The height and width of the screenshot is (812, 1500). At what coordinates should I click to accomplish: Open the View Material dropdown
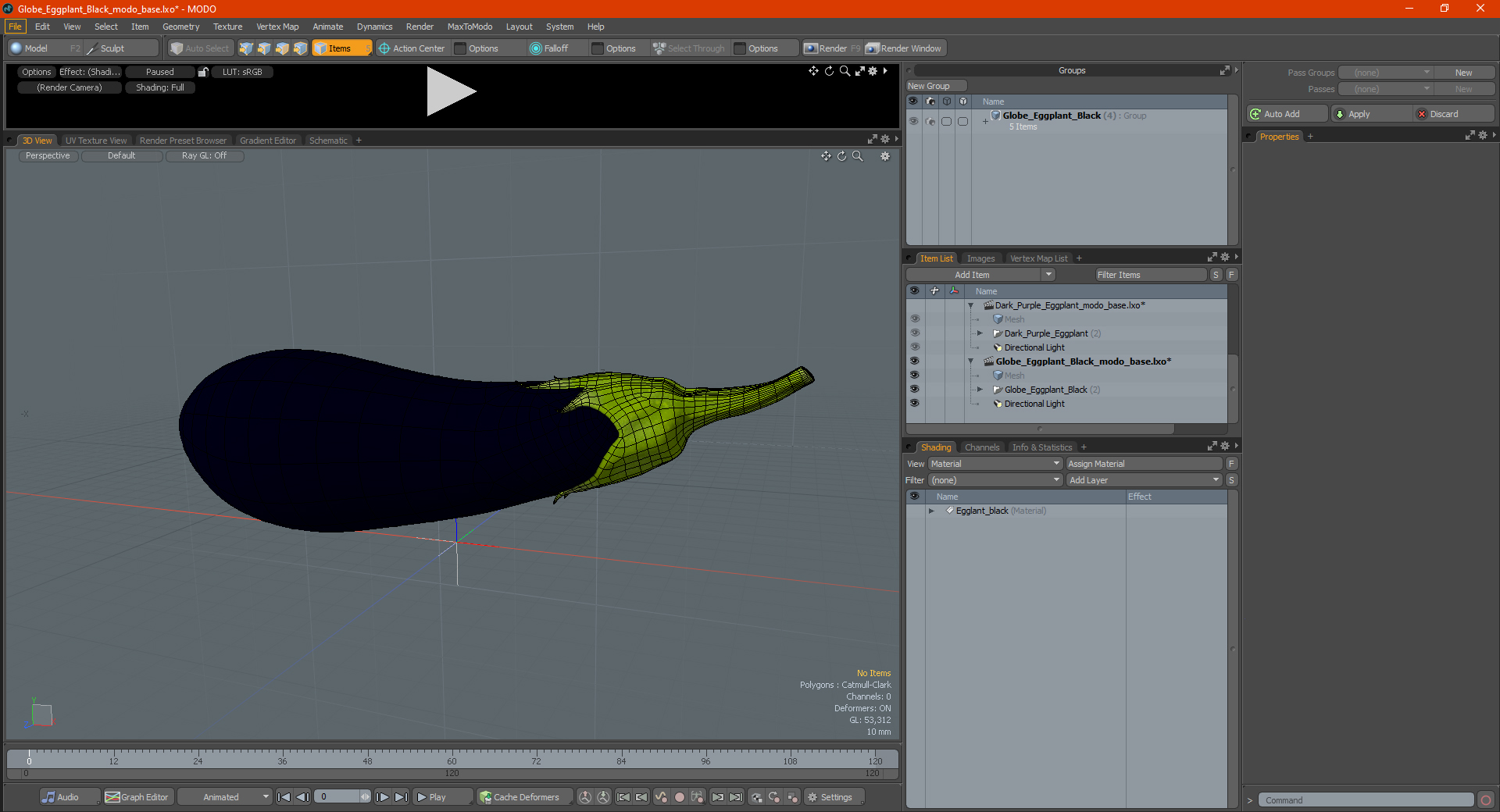click(995, 464)
